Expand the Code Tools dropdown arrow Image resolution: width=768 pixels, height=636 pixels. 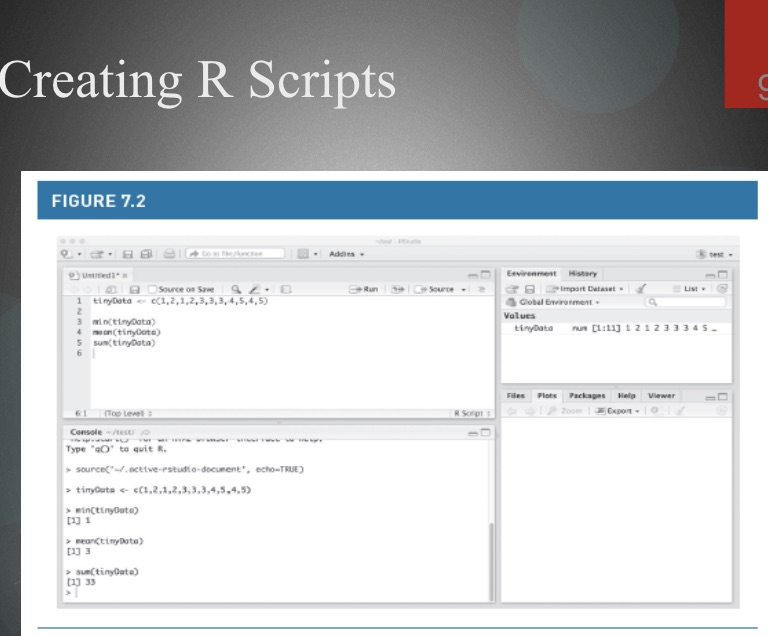click(x=267, y=290)
